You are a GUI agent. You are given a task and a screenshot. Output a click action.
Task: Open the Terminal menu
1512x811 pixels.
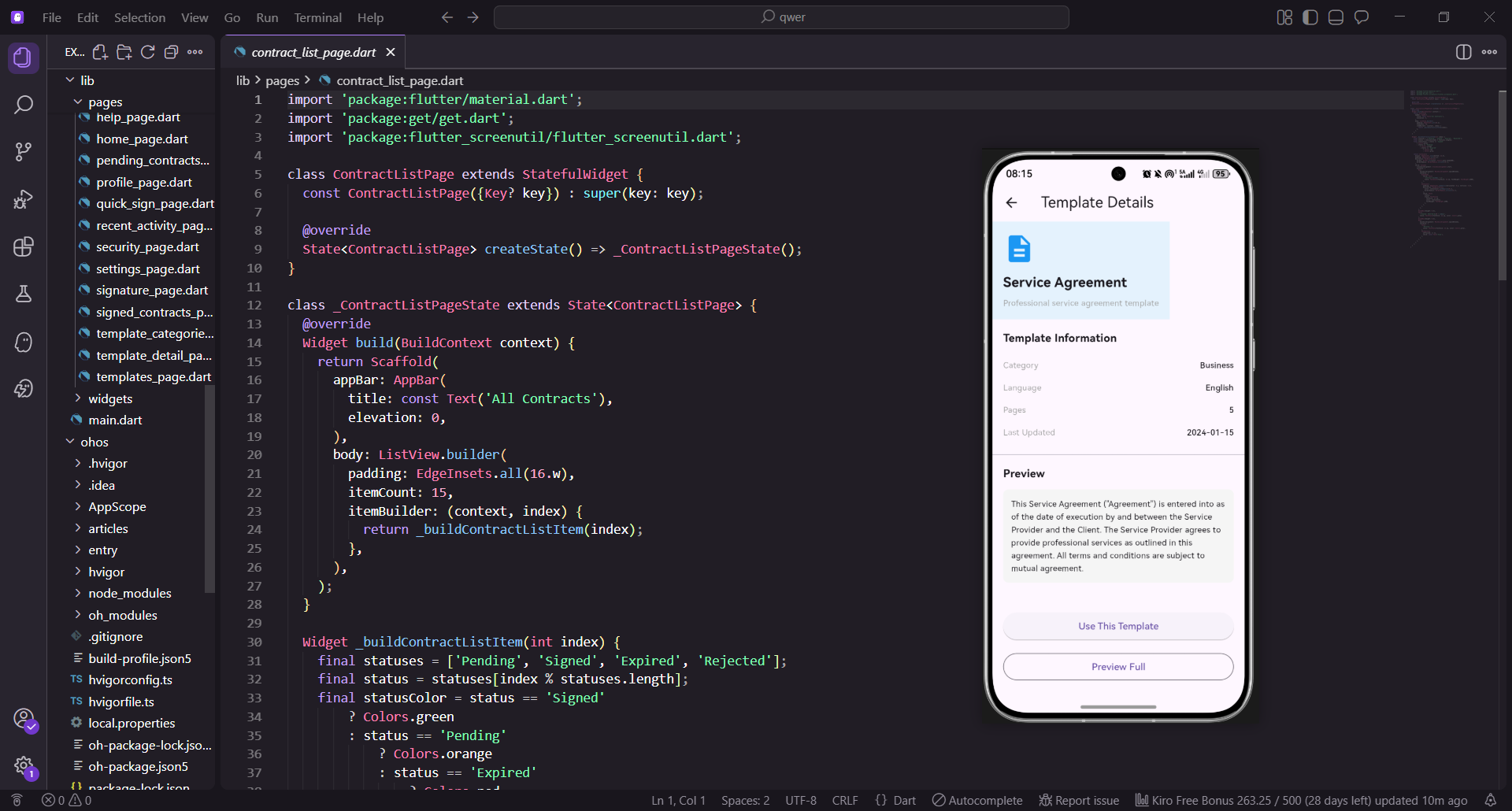pos(317,17)
